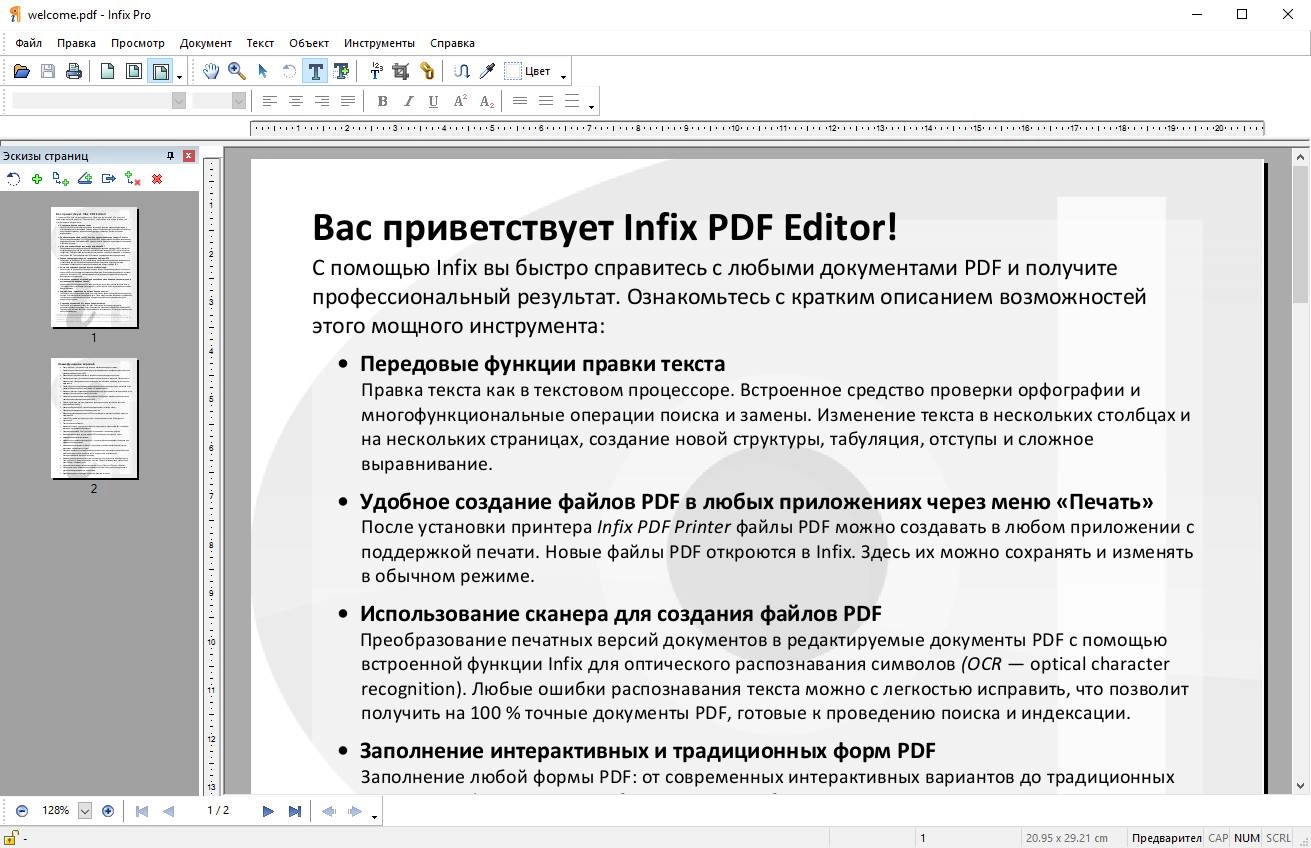Select page 1 thumbnail
The width and height of the screenshot is (1311, 848).
(95, 267)
